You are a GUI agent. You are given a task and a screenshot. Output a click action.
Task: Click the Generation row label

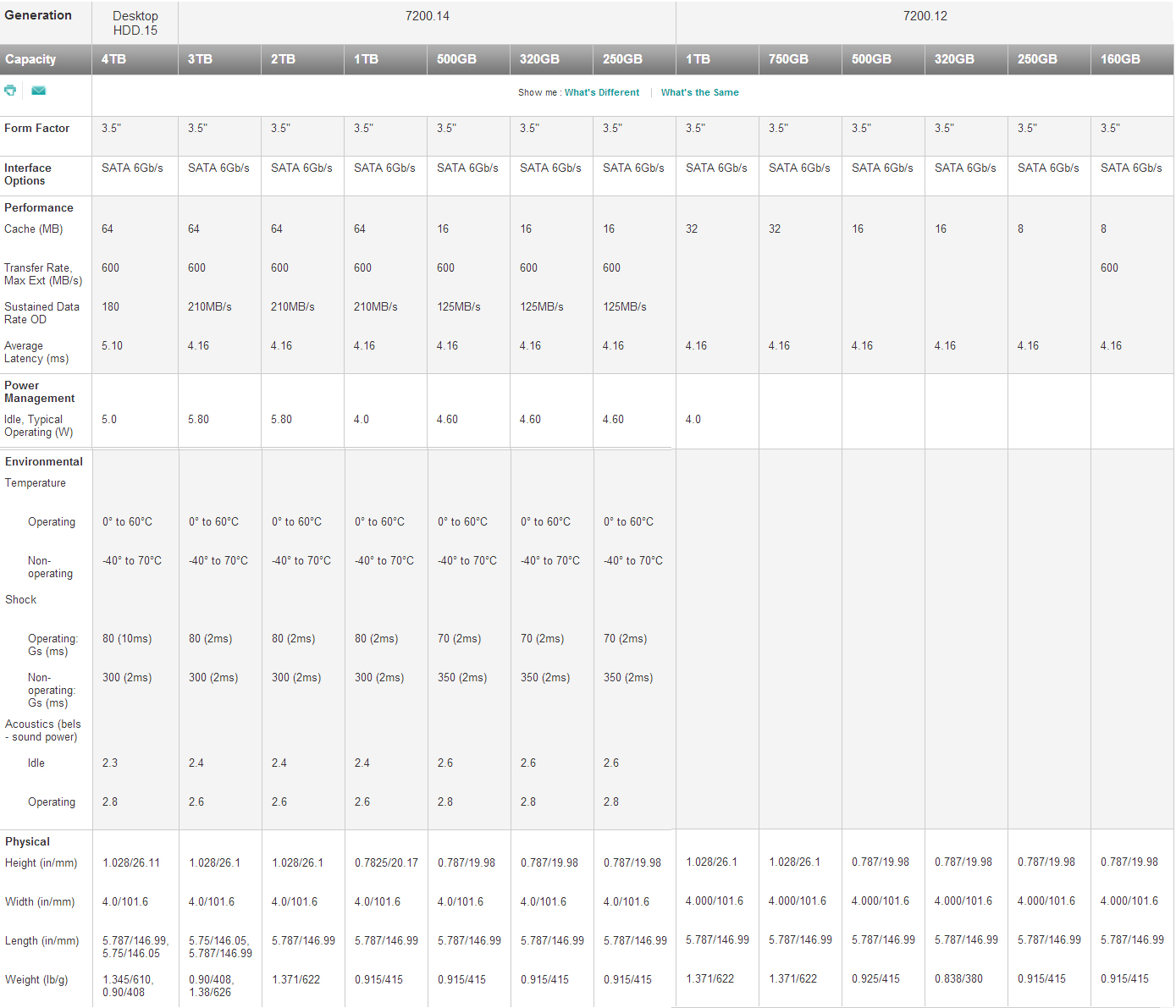38,15
